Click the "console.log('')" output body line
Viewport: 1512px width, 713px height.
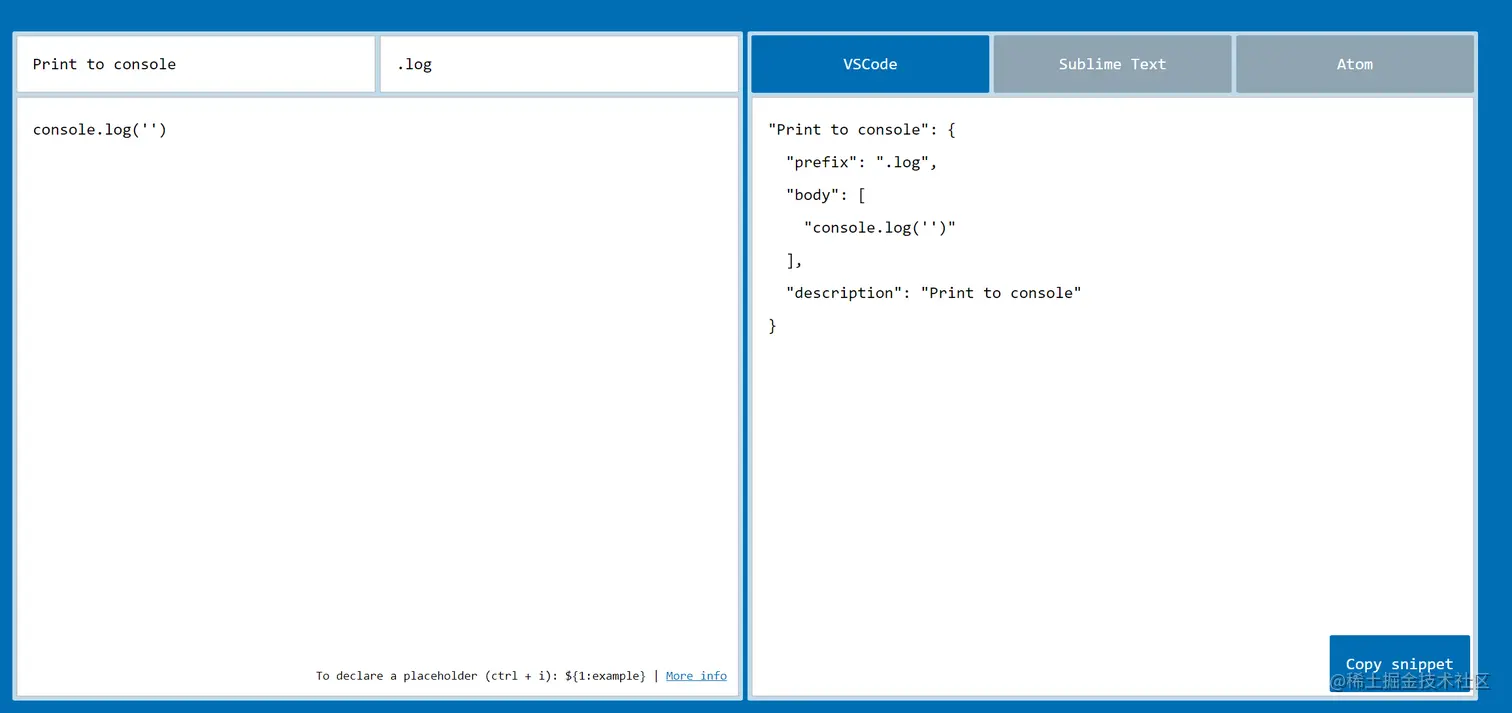coord(880,227)
